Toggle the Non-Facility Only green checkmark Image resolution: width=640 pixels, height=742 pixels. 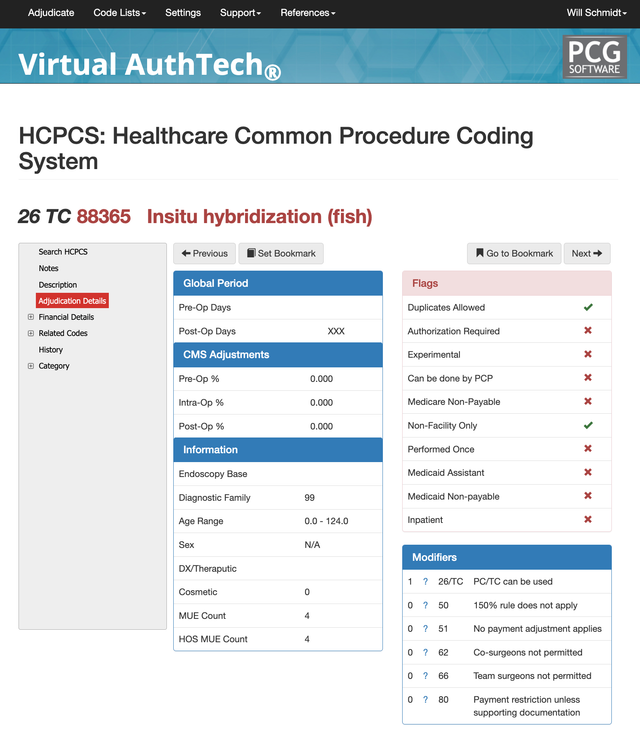click(x=588, y=425)
